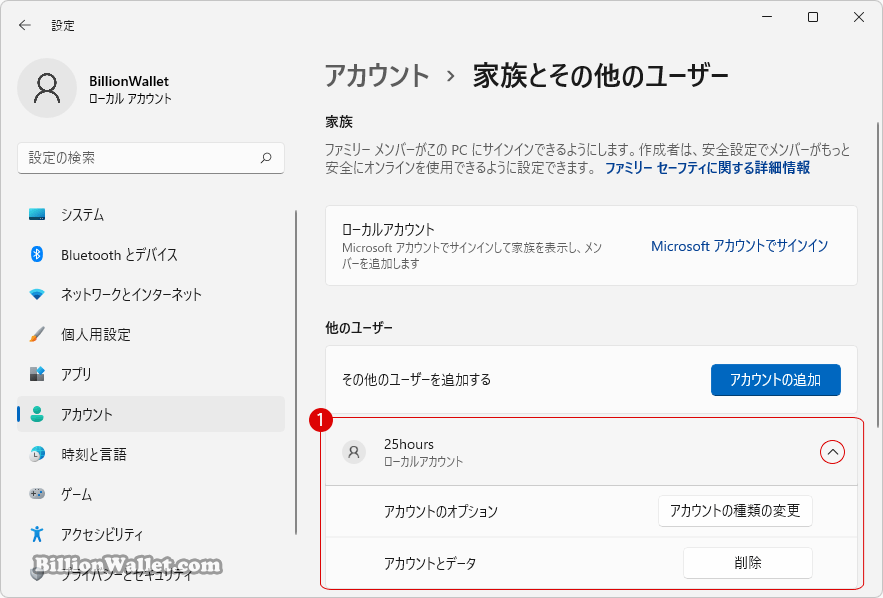Click the network Wi-Fi icon

click(x=37, y=294)
